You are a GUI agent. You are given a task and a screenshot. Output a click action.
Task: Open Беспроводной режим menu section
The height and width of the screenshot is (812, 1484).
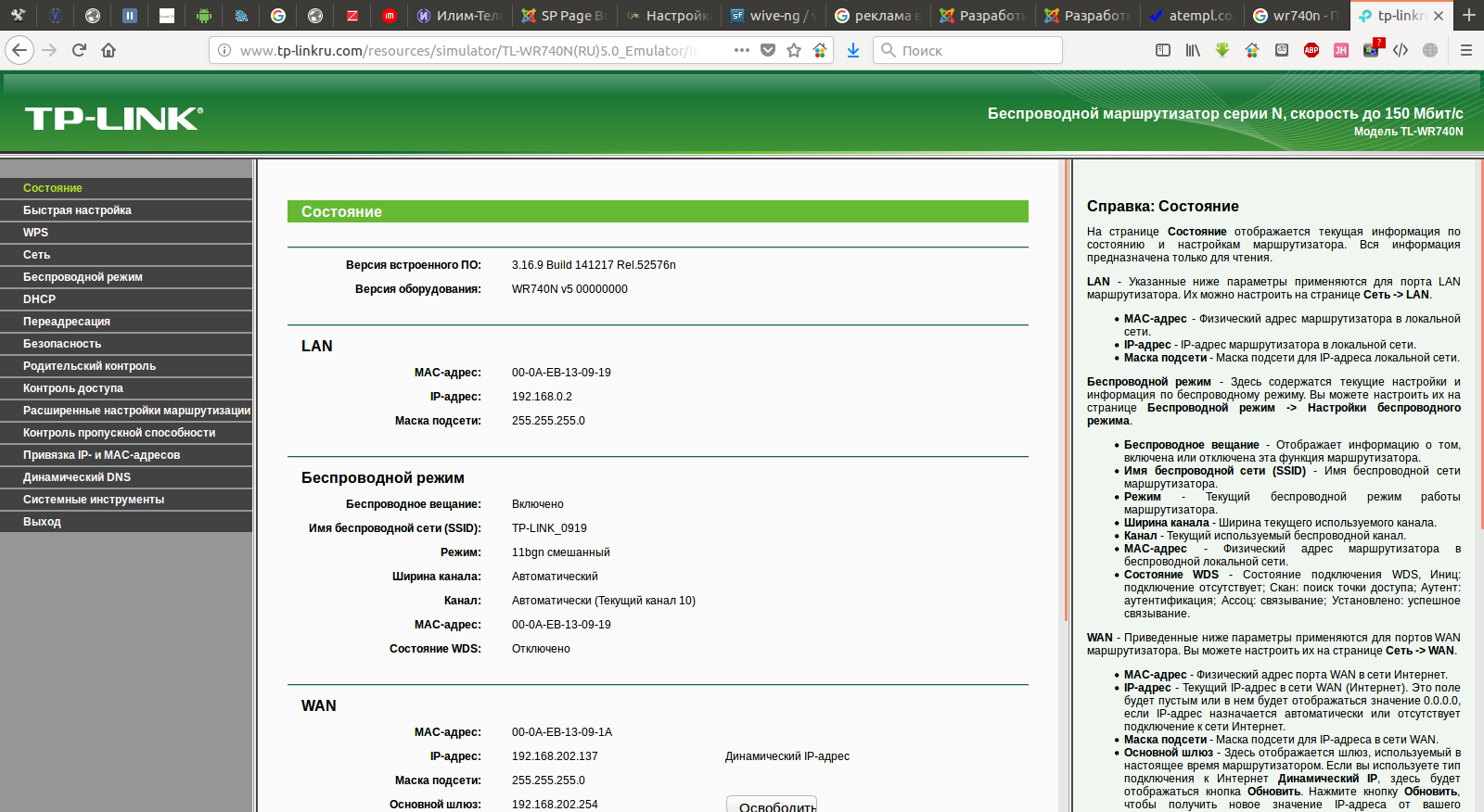click(x=126, y=277)
